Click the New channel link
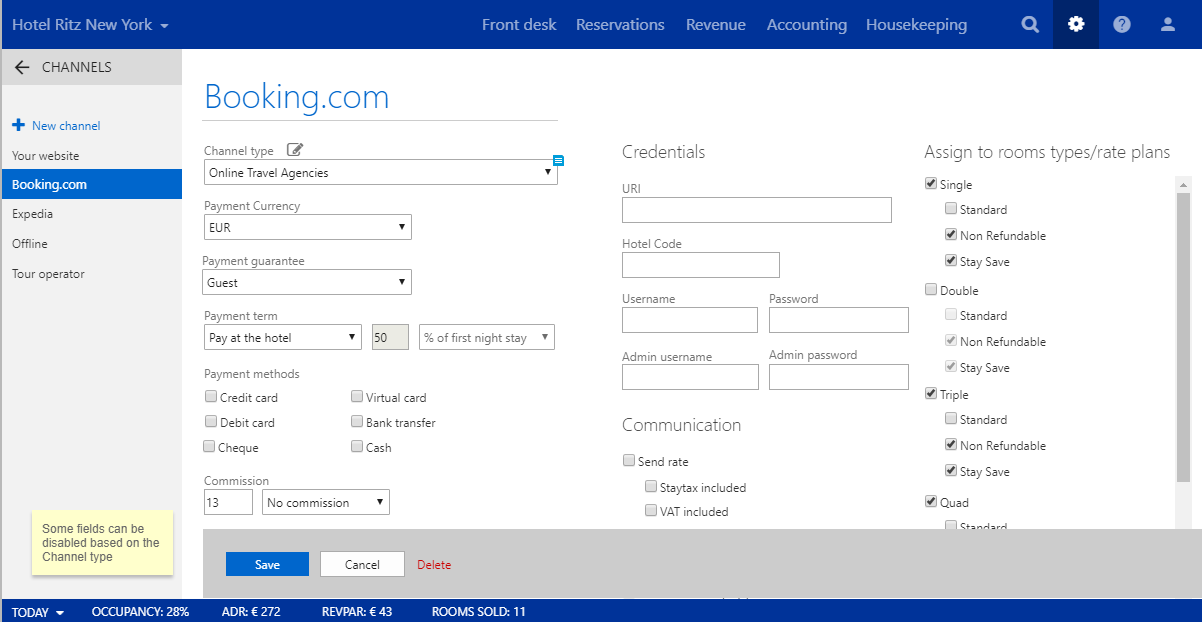 click(66, 125)
